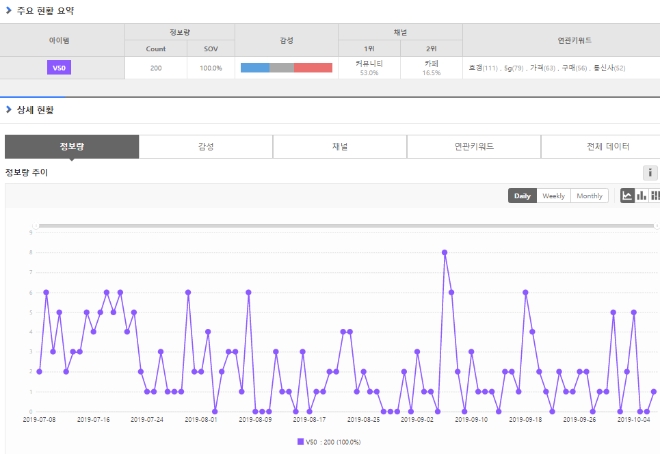
Task: Click the purple V50 issue badge
Action: pyautogui.click(x=61, y=68)
